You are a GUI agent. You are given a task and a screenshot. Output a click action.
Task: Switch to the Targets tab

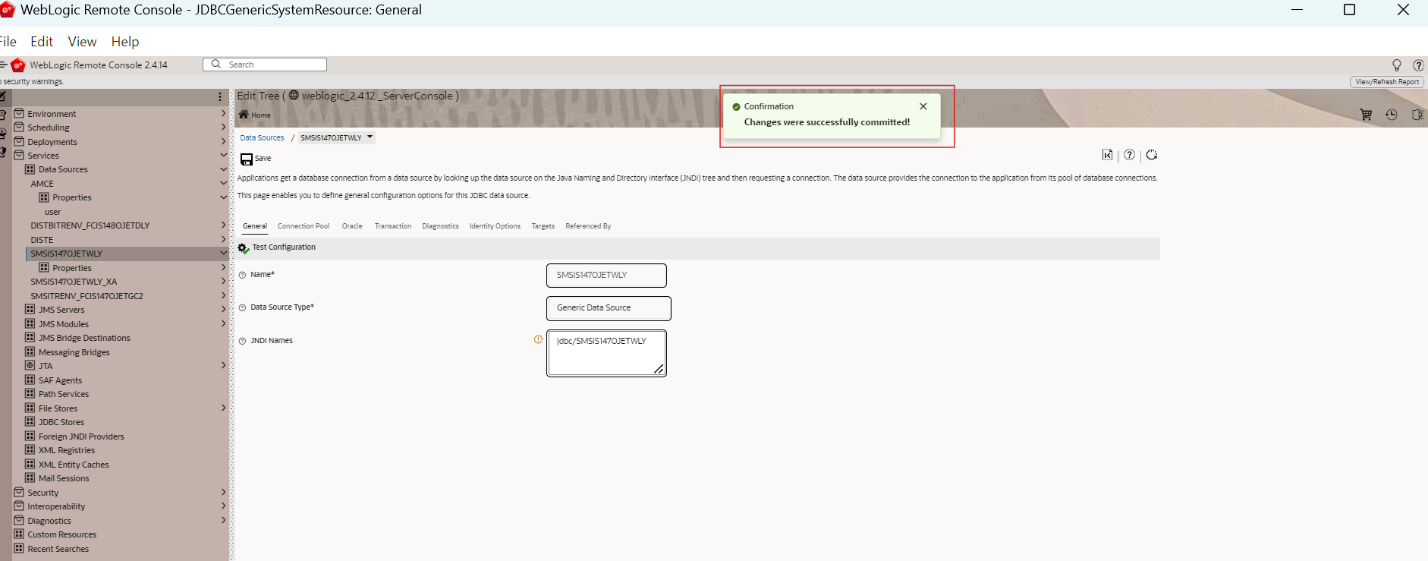[x=543, y=226]
